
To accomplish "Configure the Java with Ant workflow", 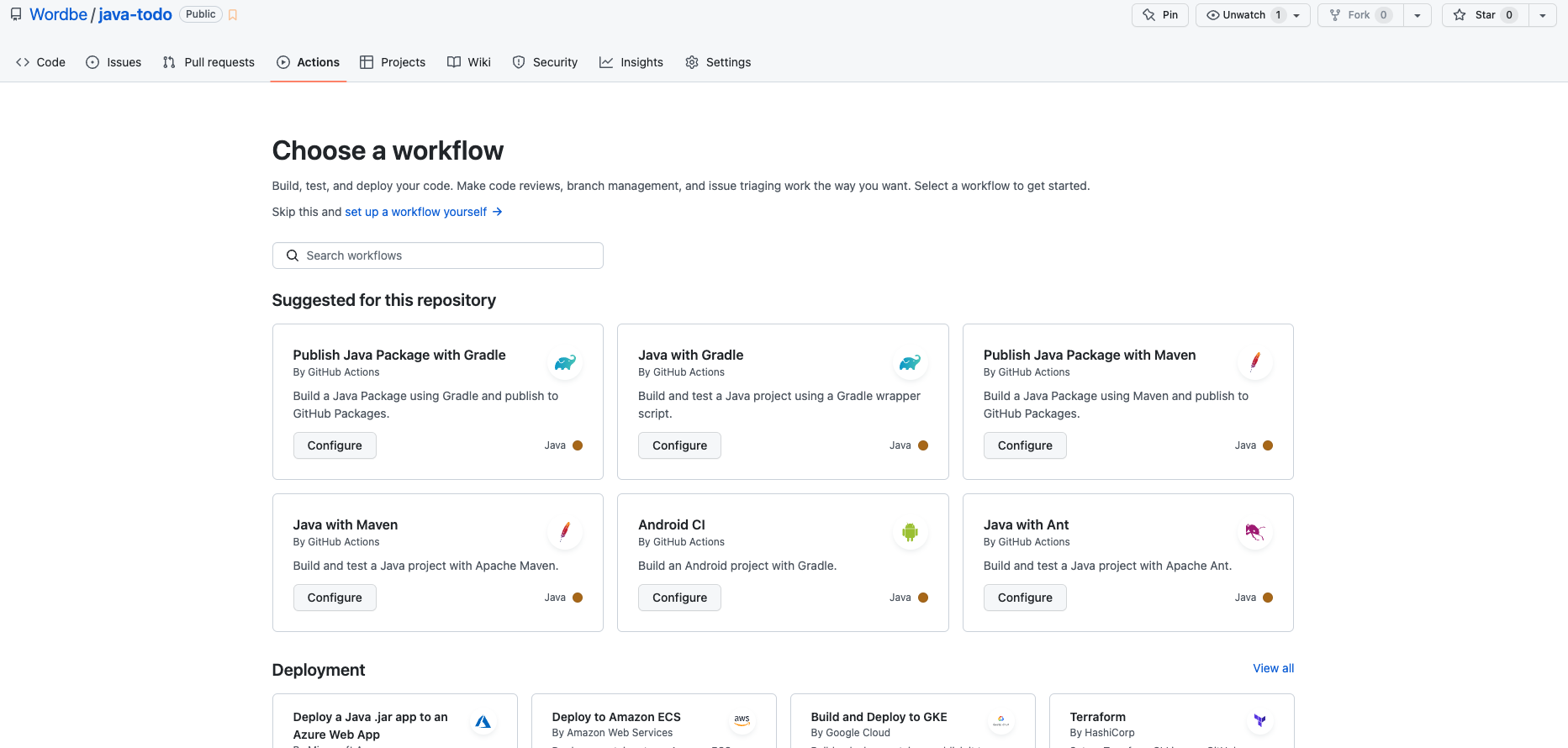I will pyautogui.click(x=1025, y=598).
